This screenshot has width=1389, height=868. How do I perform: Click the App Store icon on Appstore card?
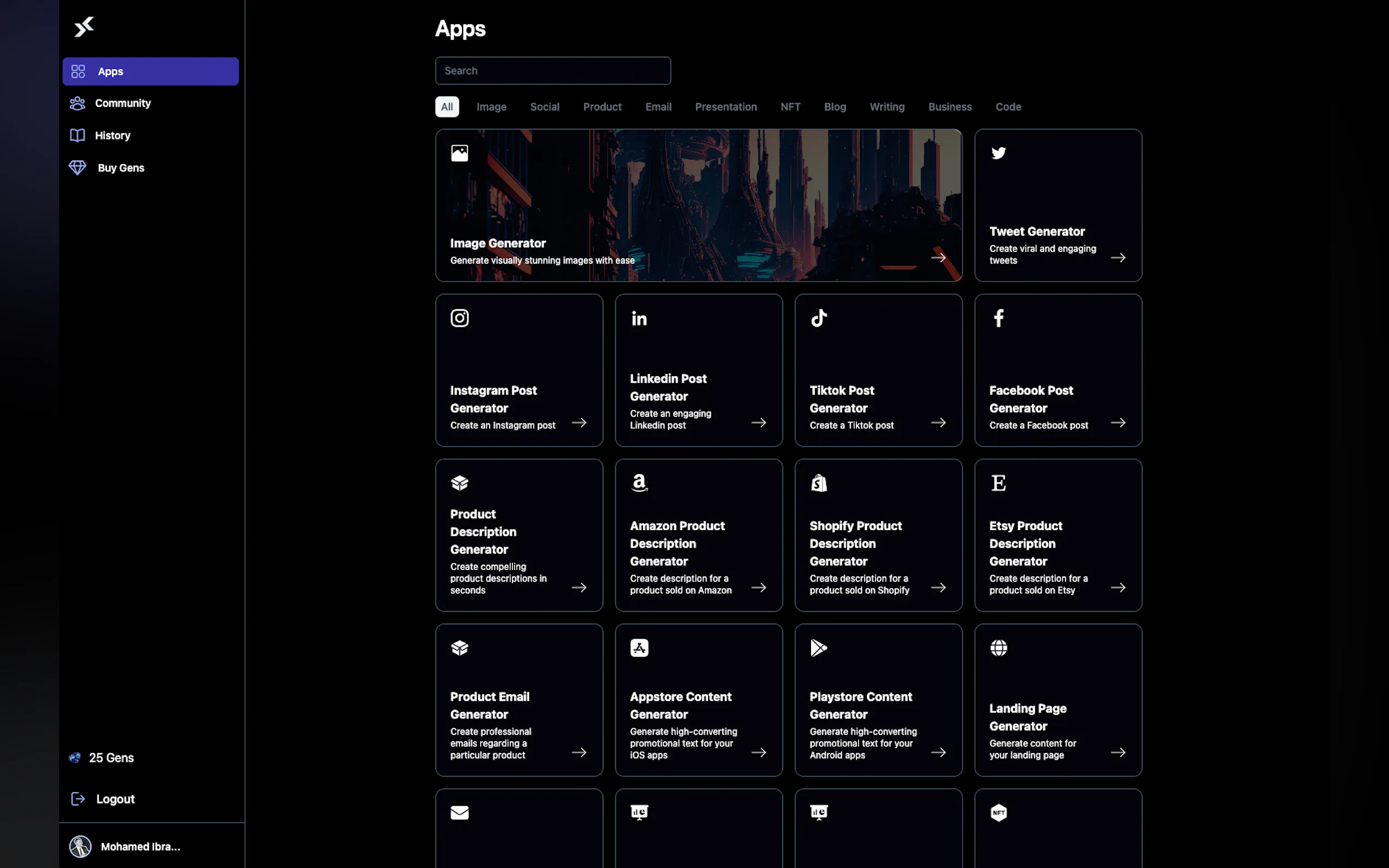(x=639, y=648)
